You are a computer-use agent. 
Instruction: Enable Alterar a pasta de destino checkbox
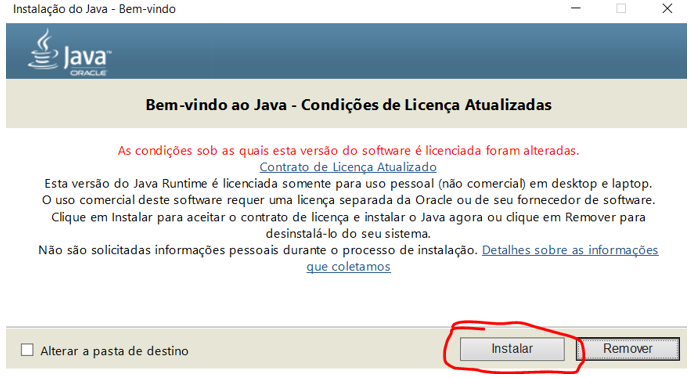(27, 350)
